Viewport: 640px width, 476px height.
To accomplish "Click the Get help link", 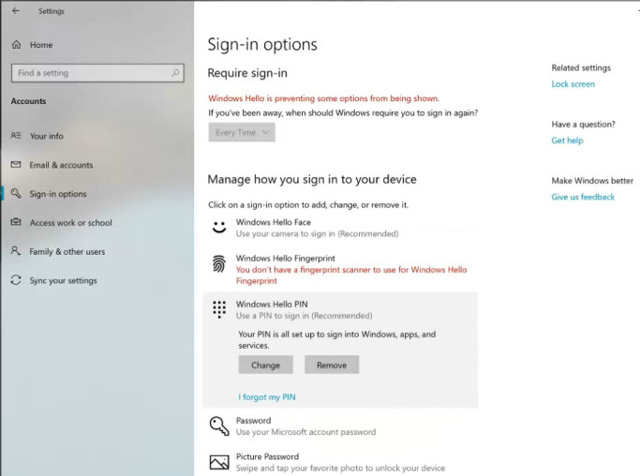I will [x=567, y=140].
